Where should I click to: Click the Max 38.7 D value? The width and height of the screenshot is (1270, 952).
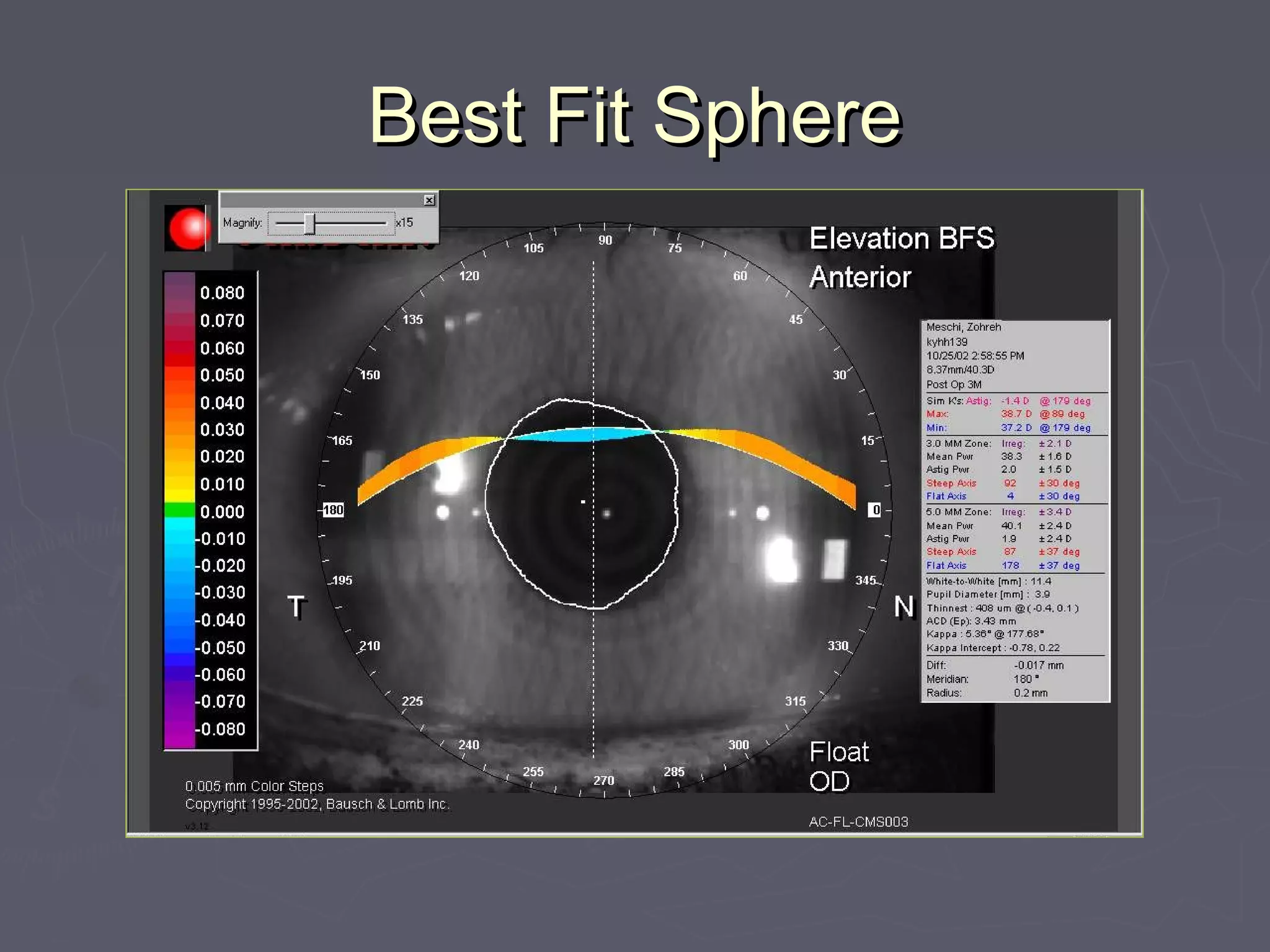(x=1016, y=414)
